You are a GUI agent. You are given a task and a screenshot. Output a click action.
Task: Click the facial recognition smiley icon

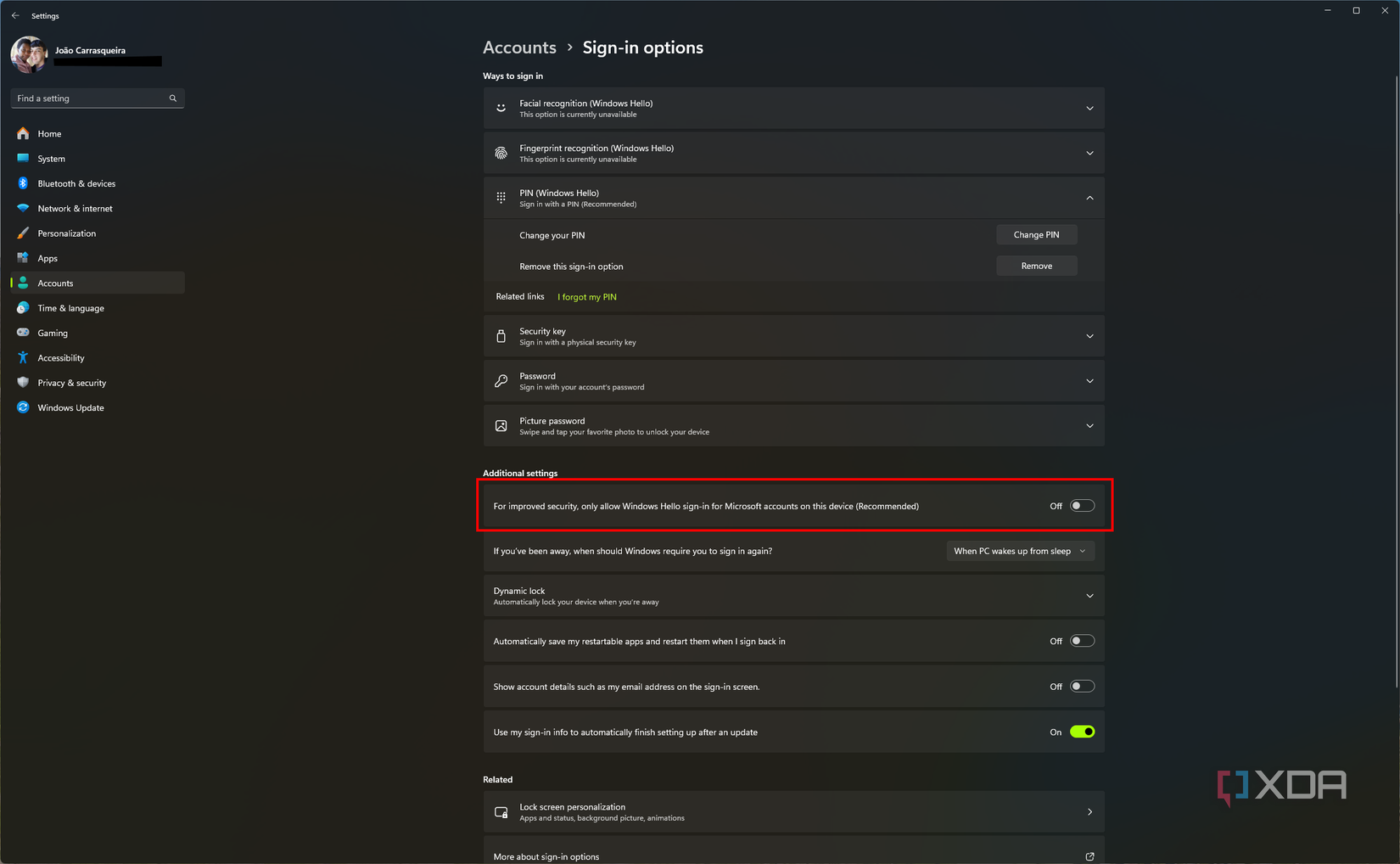click(x=501, y=108)
